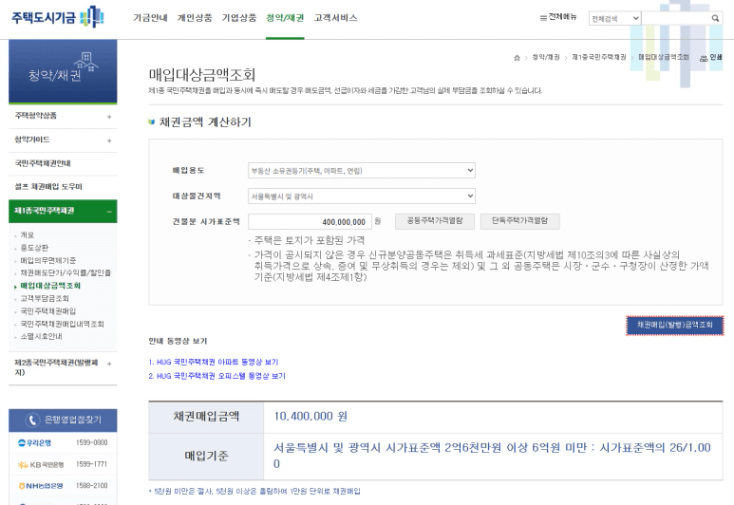Click the 1599-1771 phone number
This screenshot has height=505, width=734.
(91, 464)
